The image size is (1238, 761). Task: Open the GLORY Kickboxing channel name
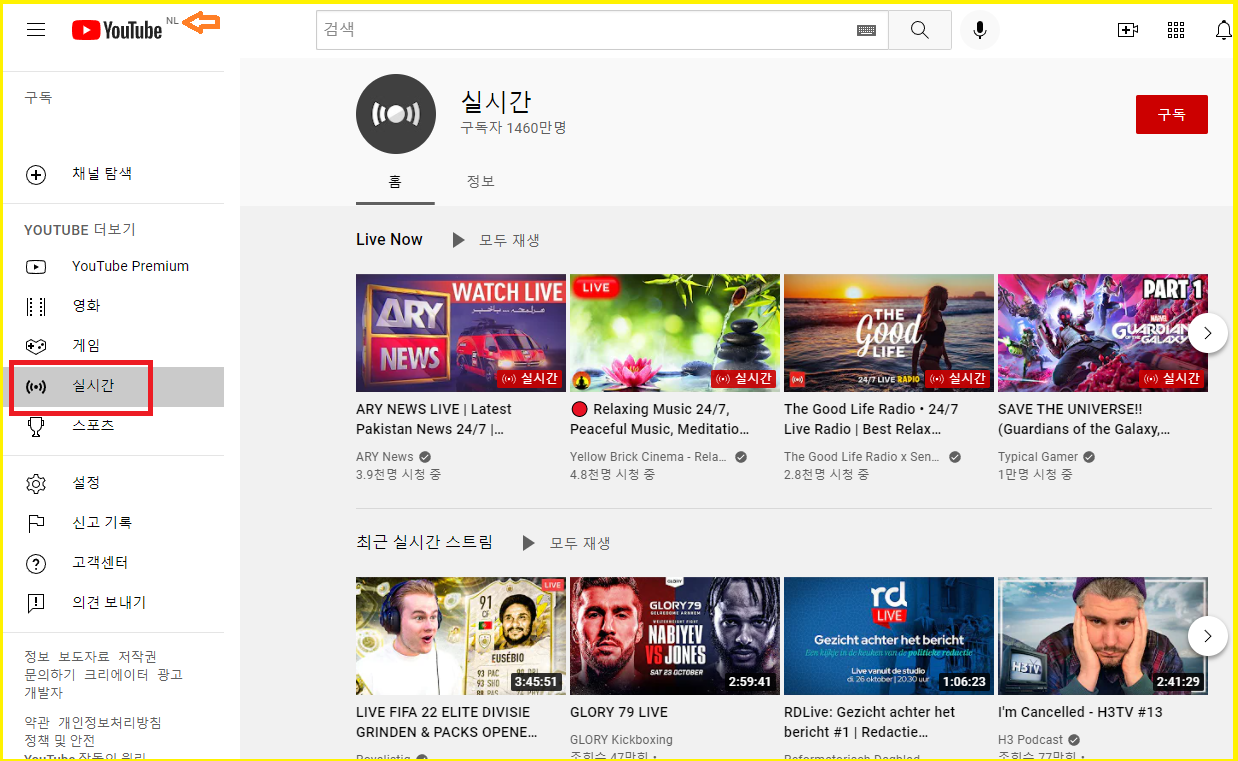[x=621, y=740]
